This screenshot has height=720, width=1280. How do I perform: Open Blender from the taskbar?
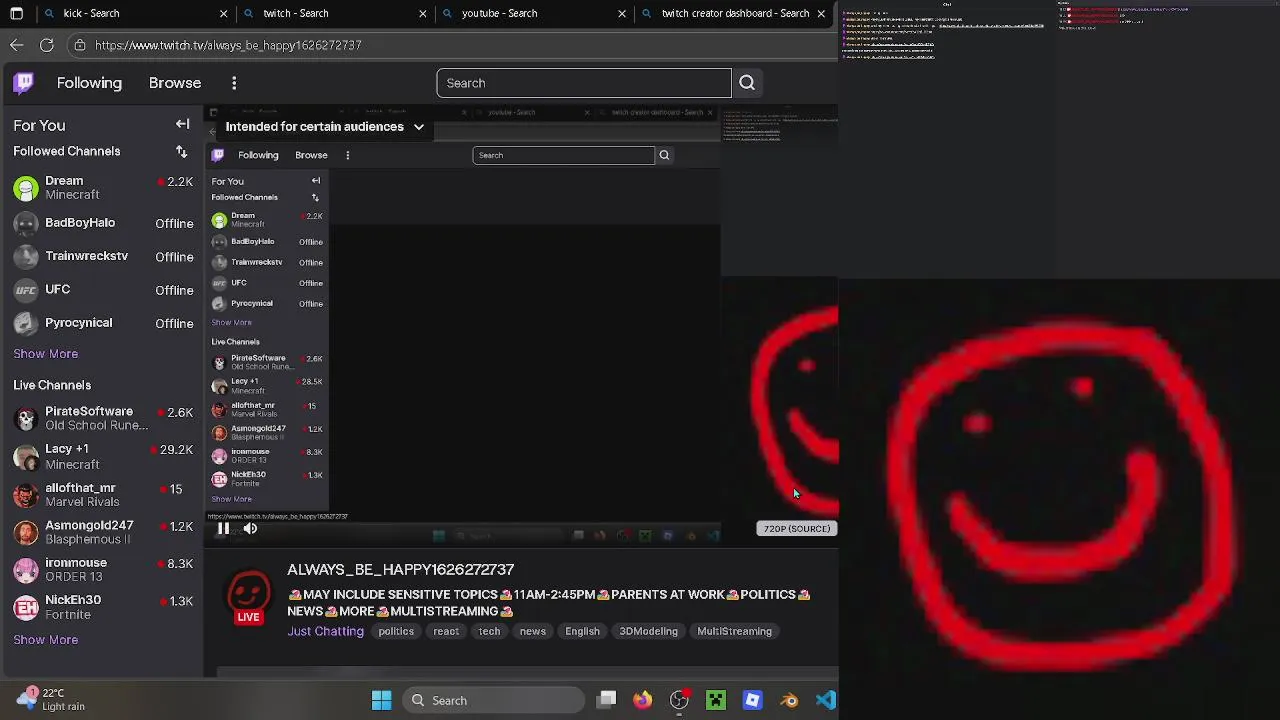(790, 700)
